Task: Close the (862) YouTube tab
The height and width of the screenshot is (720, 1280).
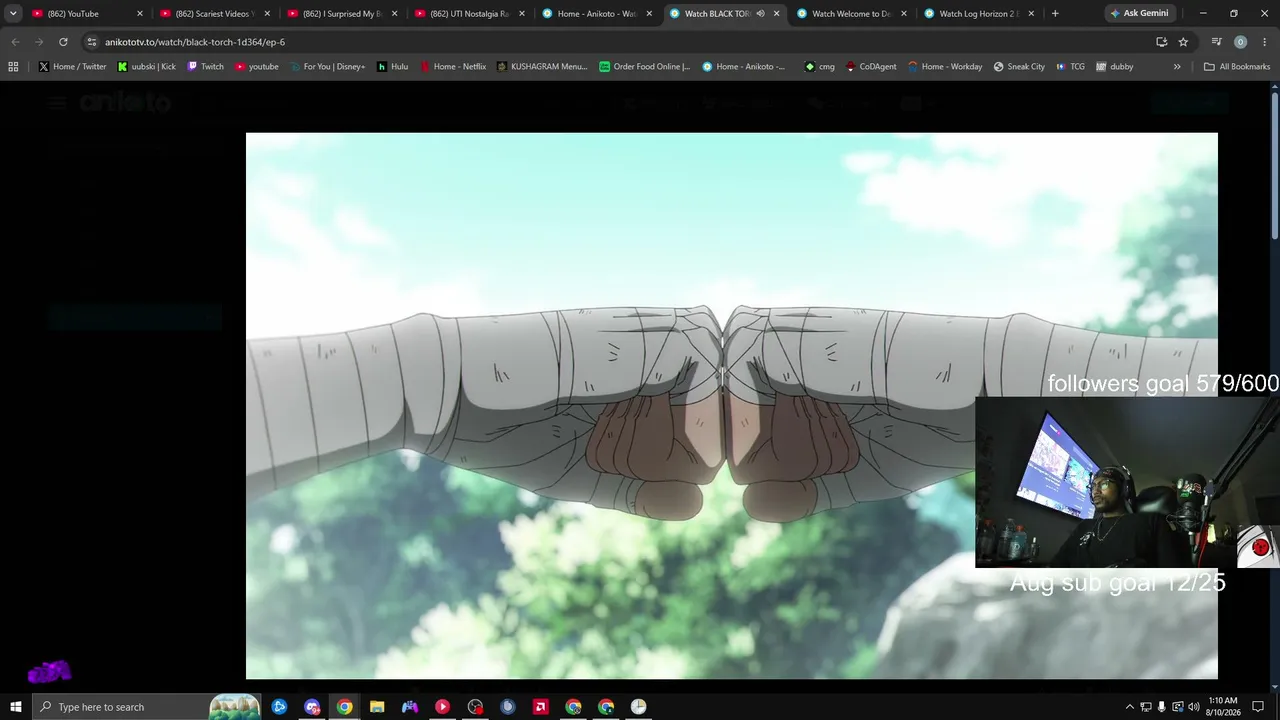Action: [139, 14]
